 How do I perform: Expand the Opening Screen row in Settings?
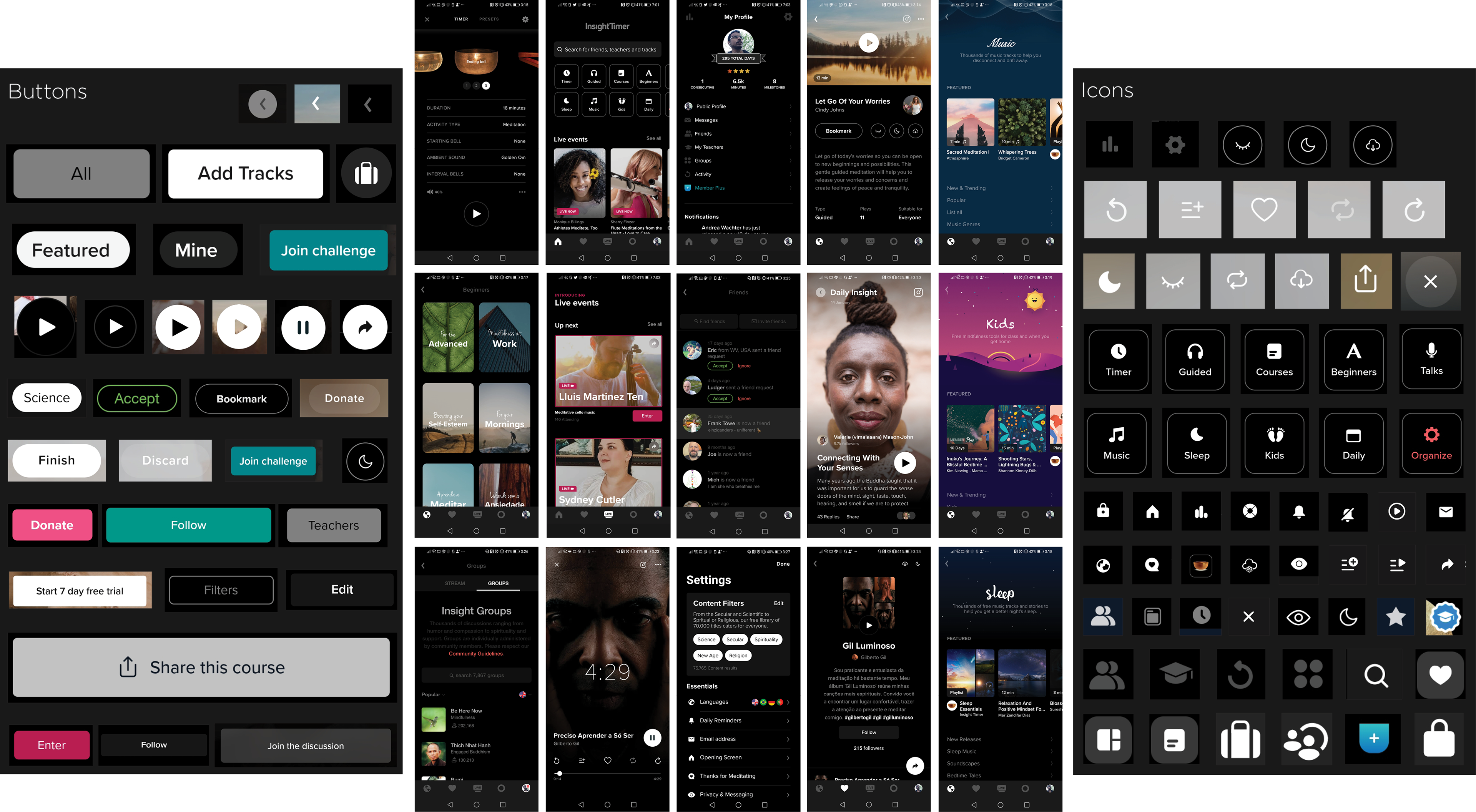click(738, 757)
